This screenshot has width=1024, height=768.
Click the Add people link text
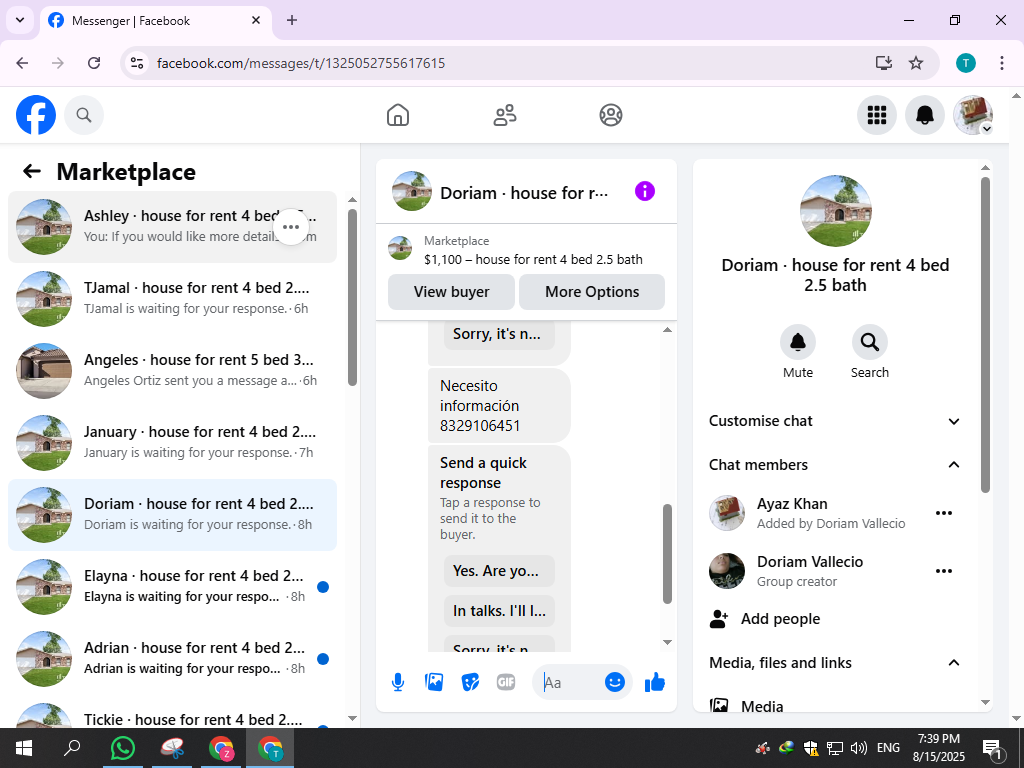click(x=780, y=619)
